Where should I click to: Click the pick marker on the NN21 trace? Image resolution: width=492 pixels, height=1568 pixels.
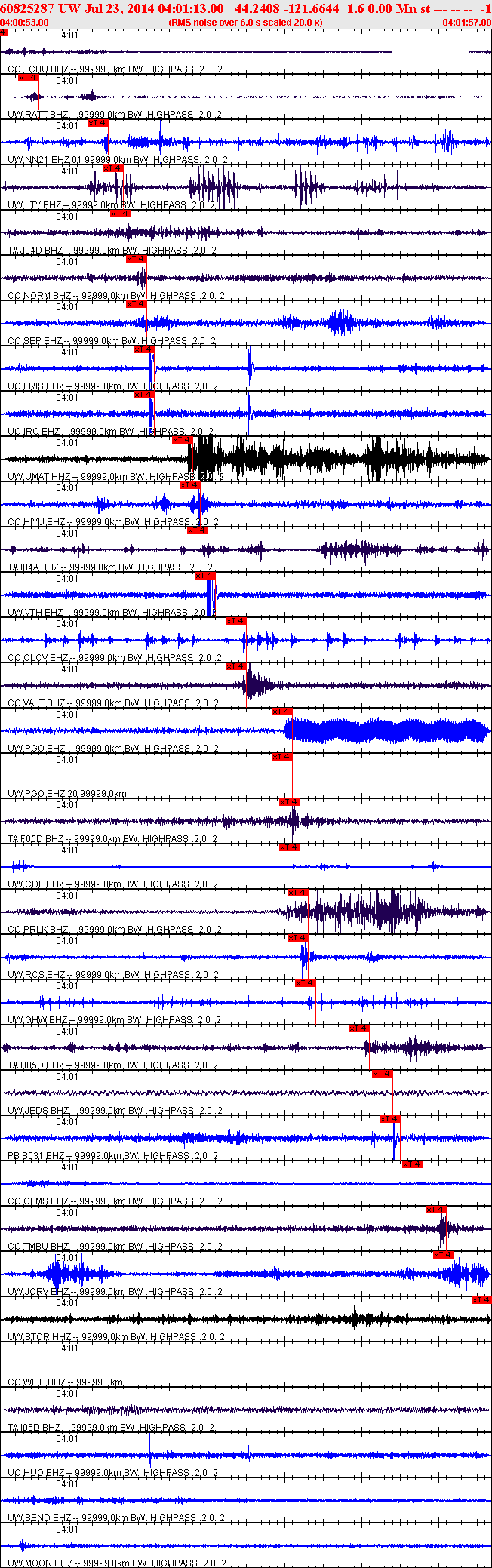(97, 123)
